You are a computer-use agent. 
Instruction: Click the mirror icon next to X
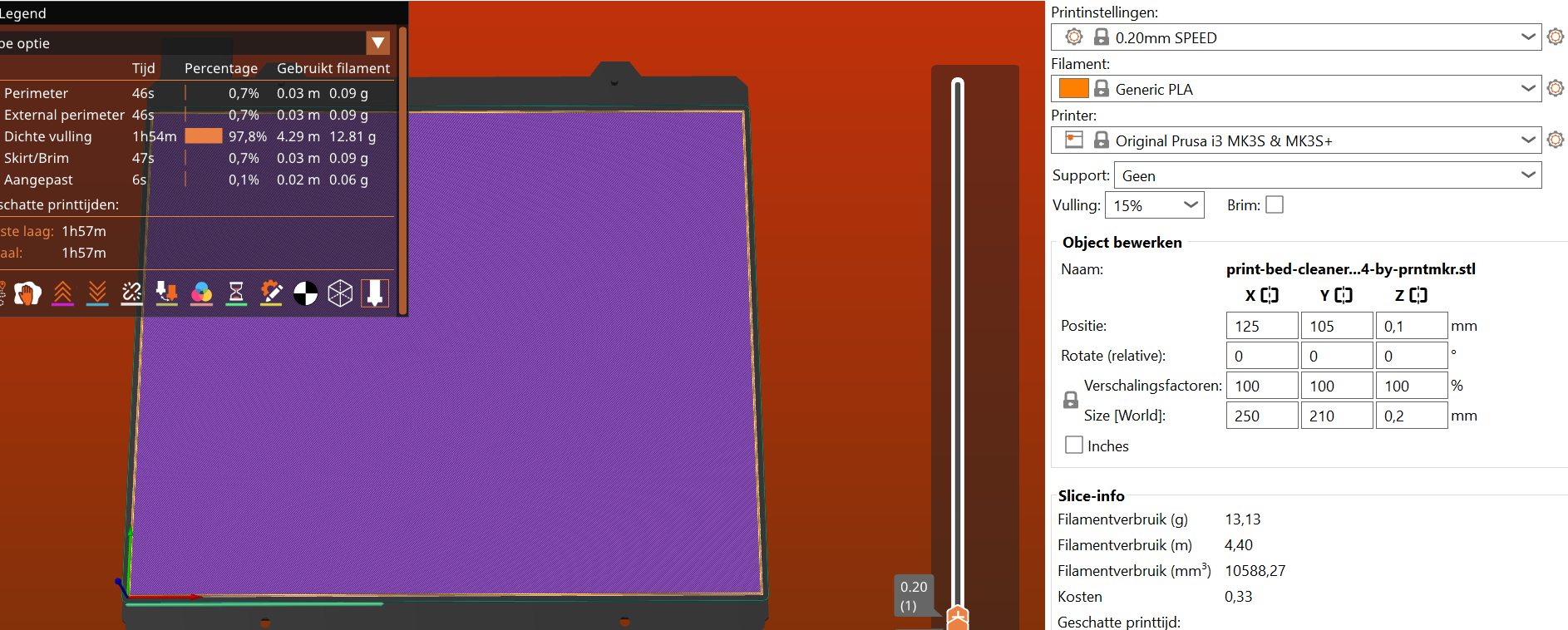click(1270, 295)
